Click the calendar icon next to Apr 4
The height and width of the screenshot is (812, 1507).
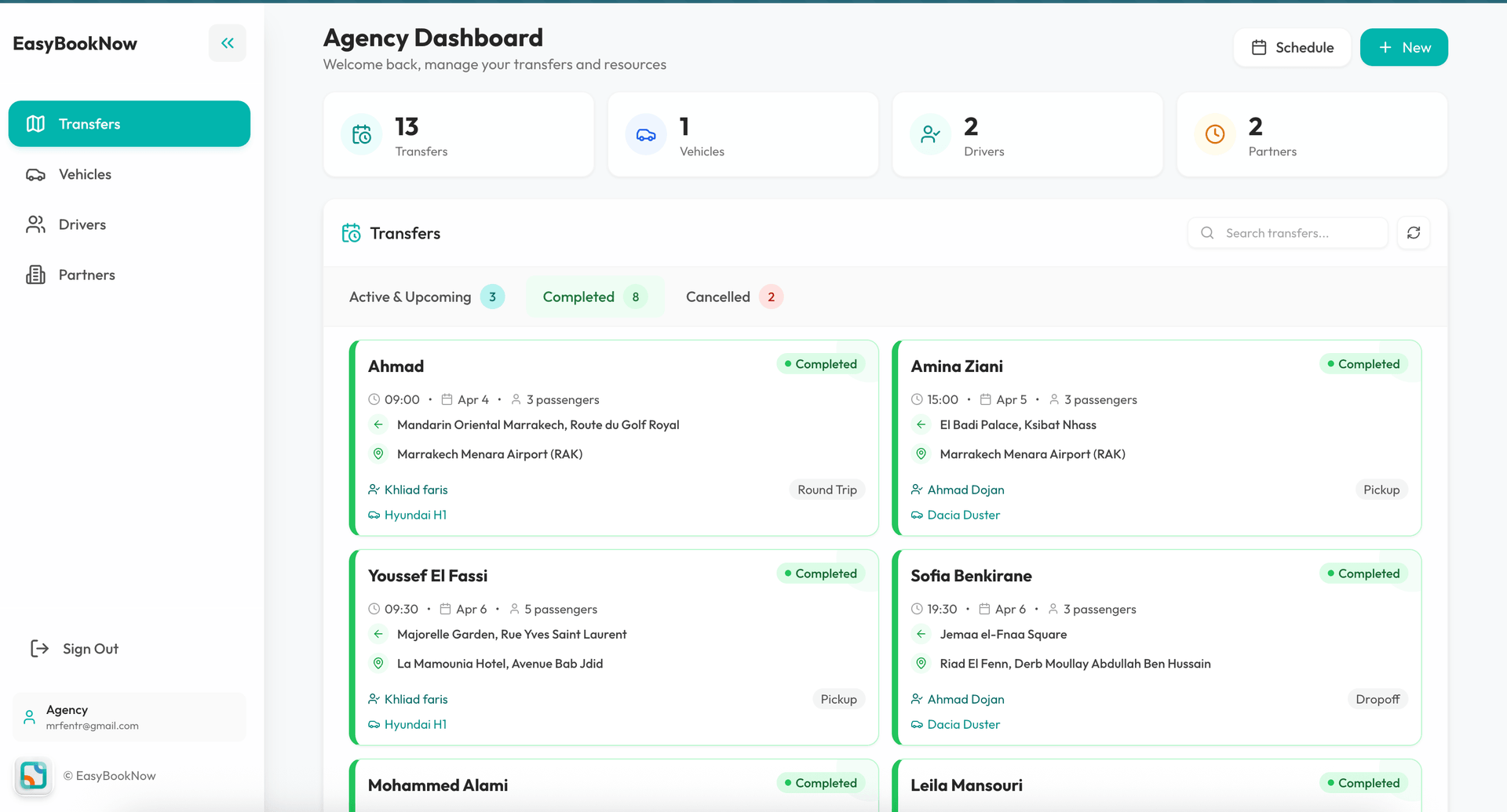click(x=447, y=399)
